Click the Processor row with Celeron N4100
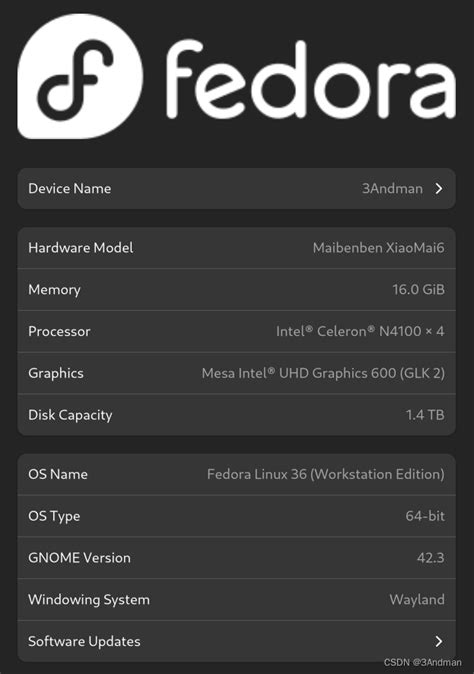 click(x=236, y=331)
